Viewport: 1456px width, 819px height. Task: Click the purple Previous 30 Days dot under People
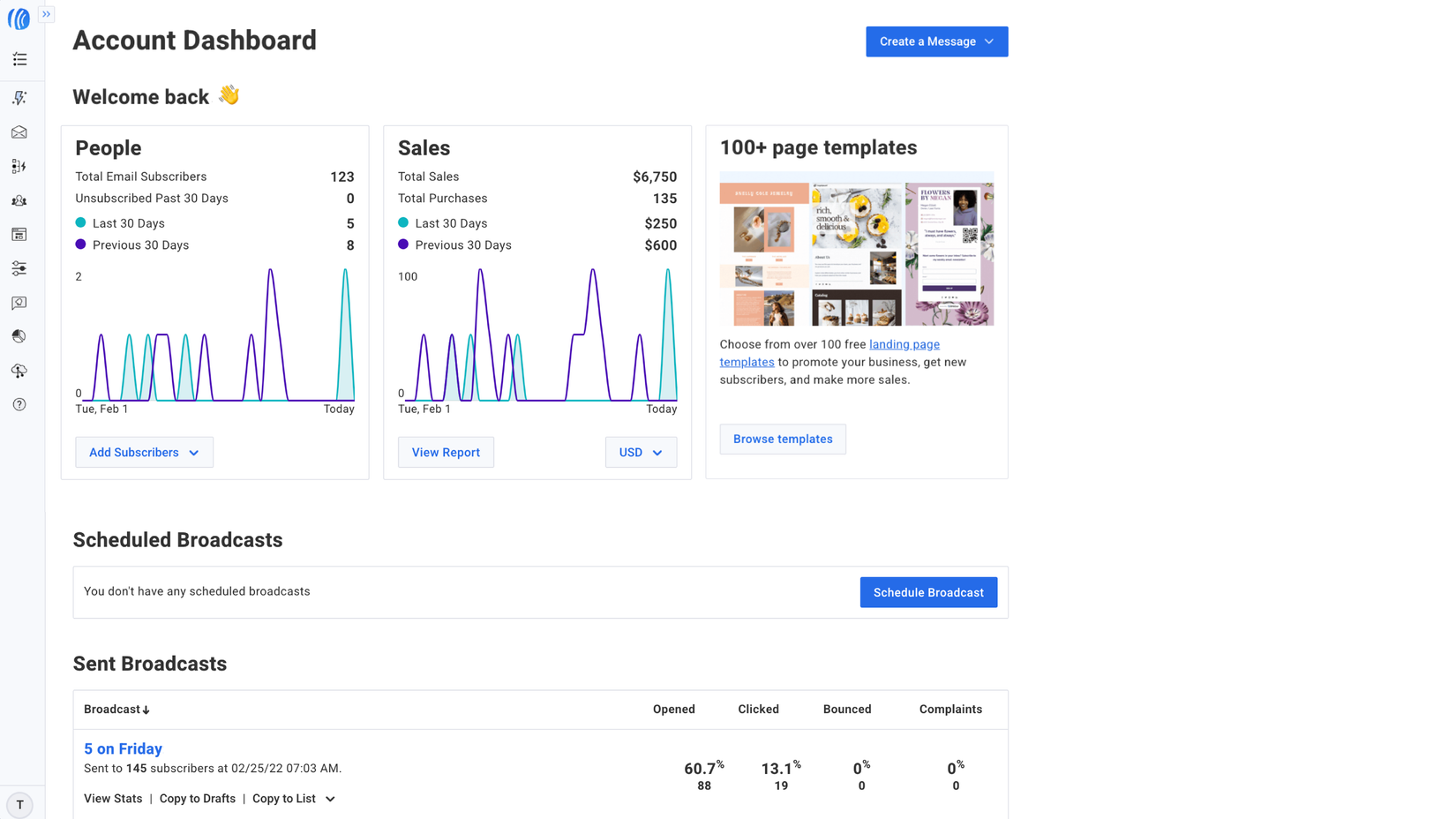(x=80, y=244)
